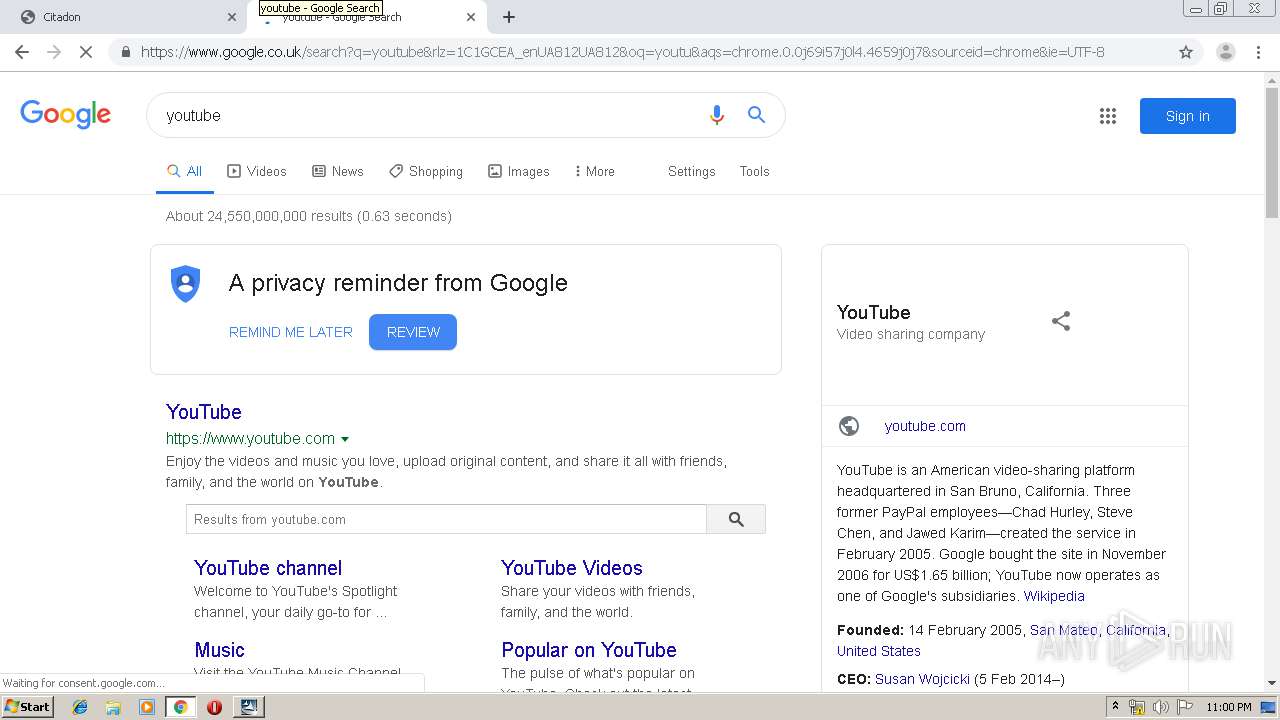This screenshot has height=720, width=1280.
Task: Open the file explorer folder in taskbar
Action: point(113,707)
